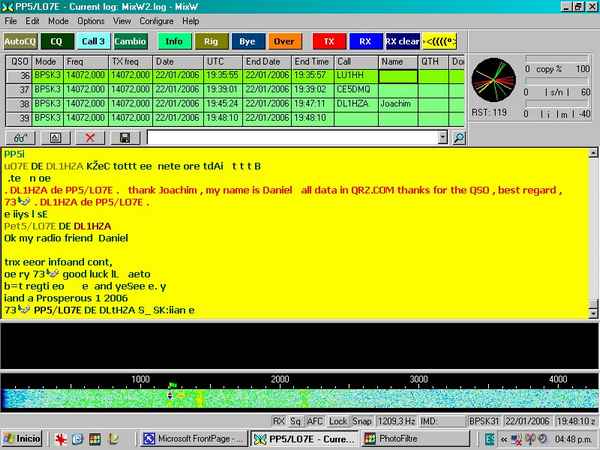
Task: Toggle AFC in the status bar
Action: tap(315, 421)
